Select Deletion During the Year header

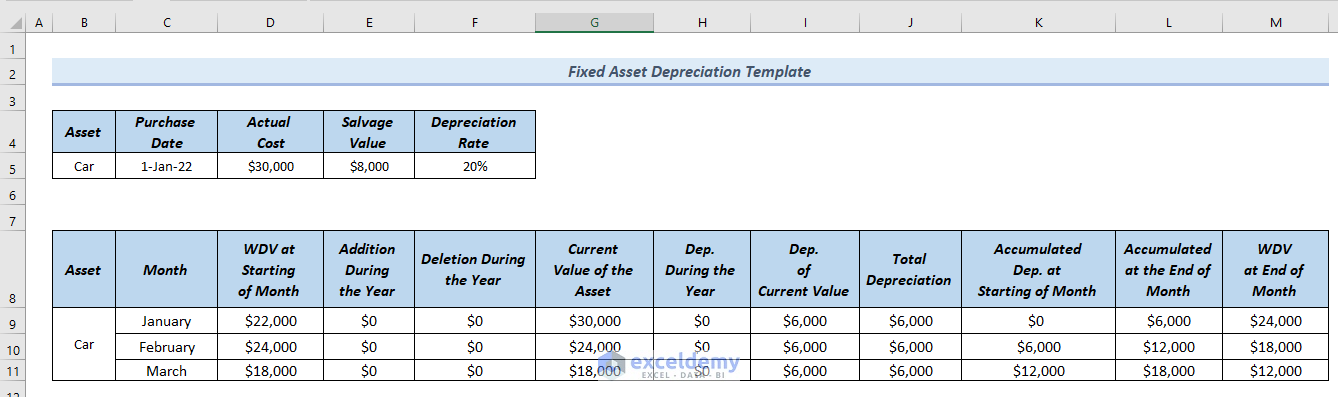tap(474, 270)
